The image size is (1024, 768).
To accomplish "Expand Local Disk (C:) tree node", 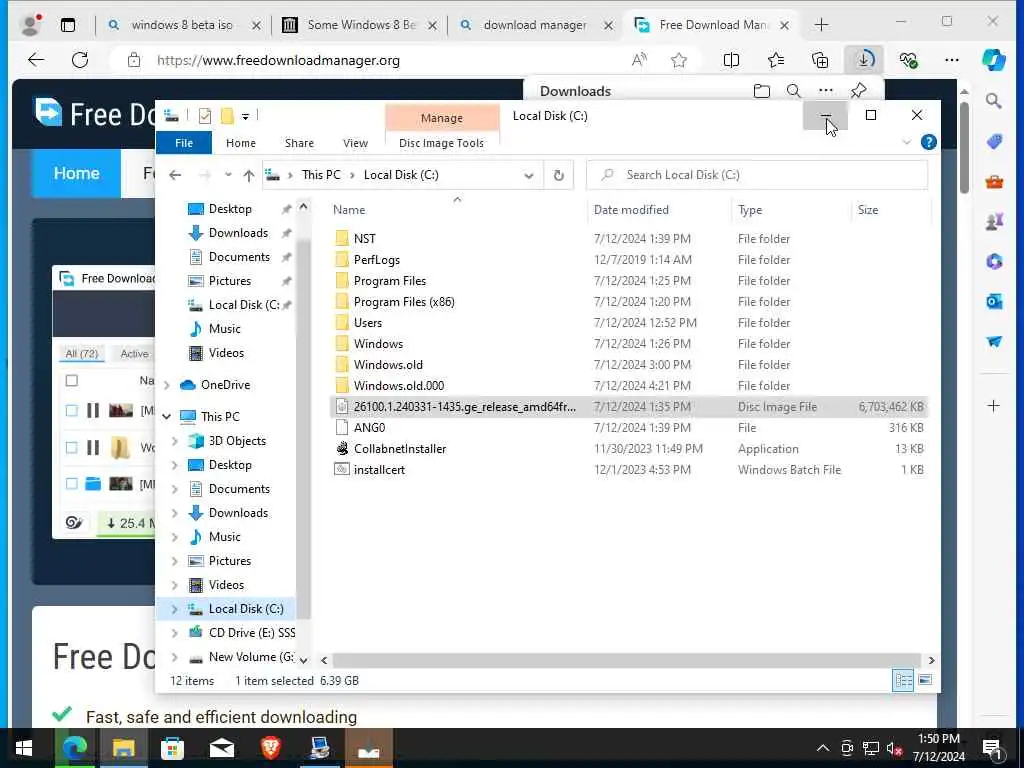I will 174,609.
